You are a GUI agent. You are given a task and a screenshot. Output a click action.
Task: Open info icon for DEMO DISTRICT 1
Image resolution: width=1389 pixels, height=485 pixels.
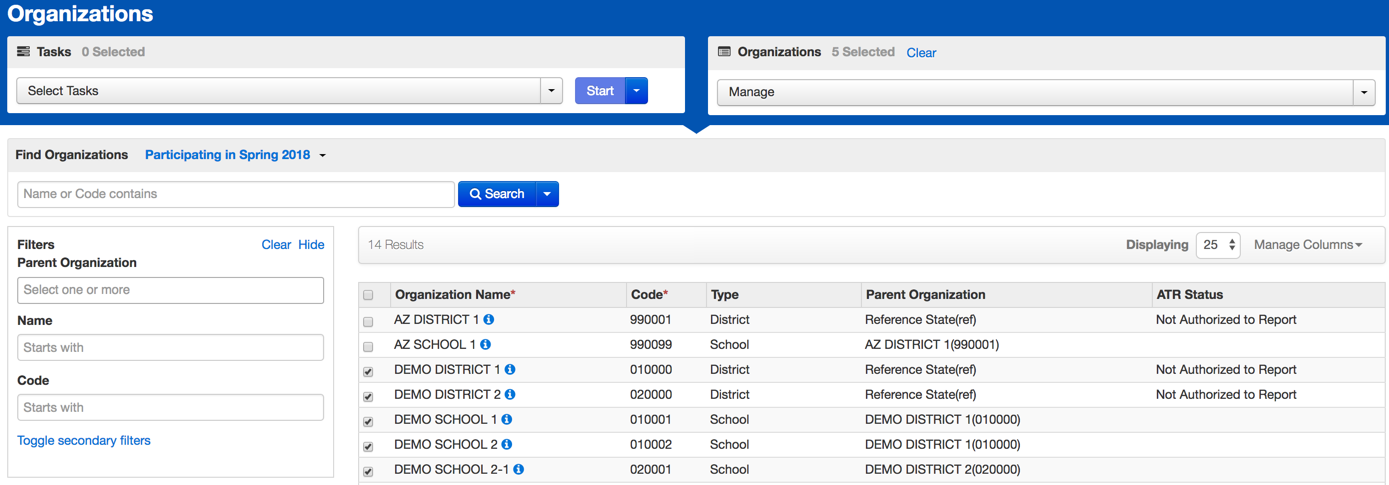click(x=510, y=370)
